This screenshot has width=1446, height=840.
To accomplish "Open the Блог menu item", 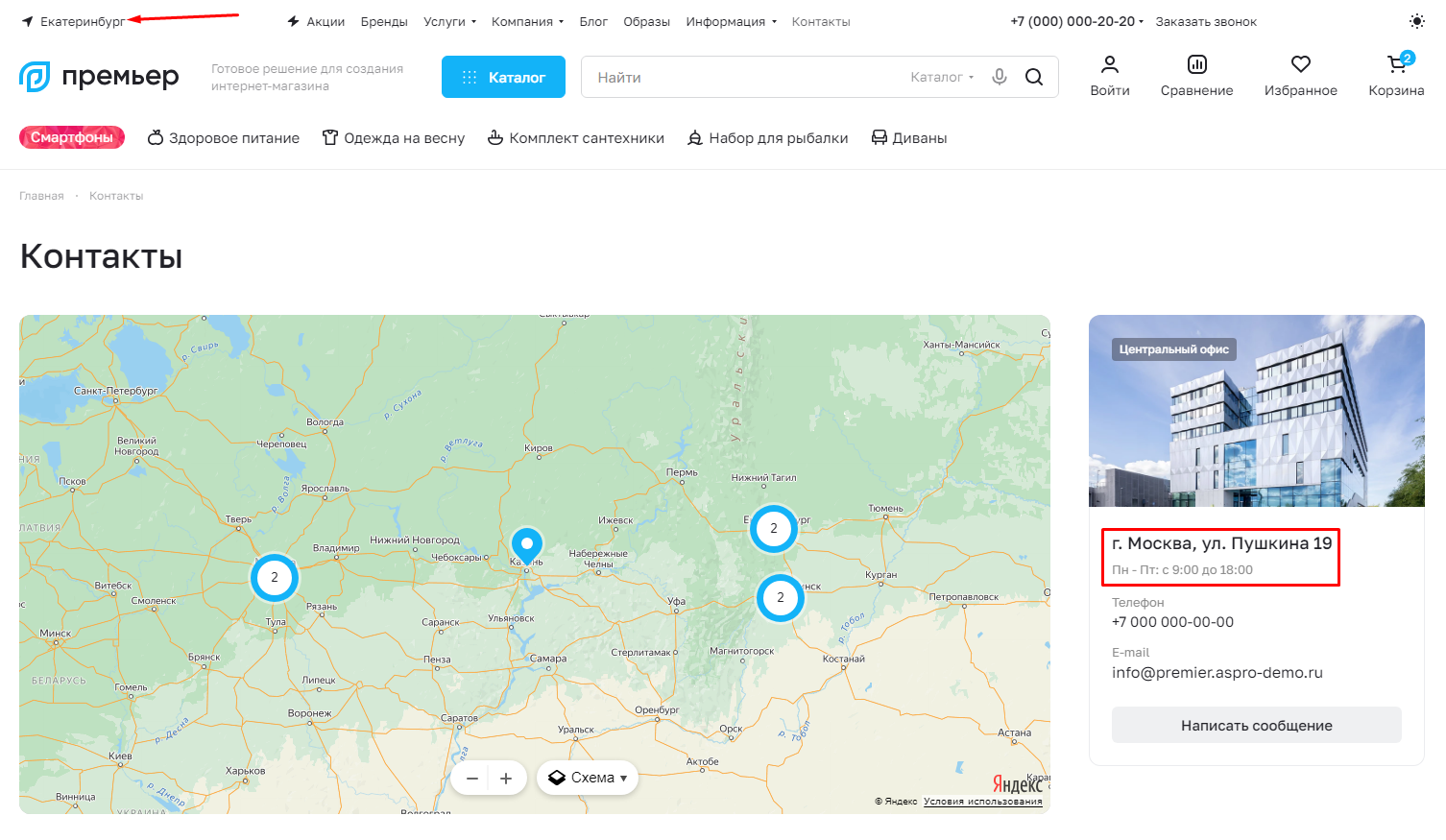I will coord(593,22).
